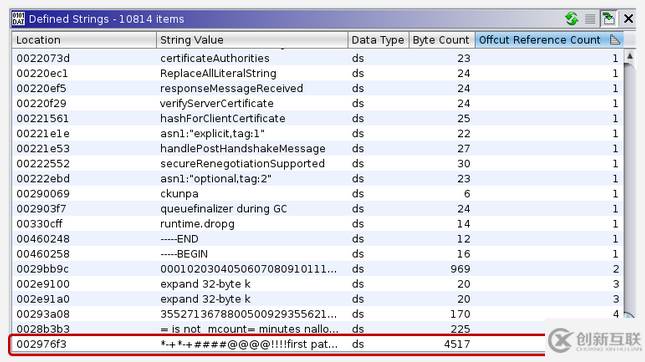645x362 pixels.
Task: Click the green Refresh strings icon
Action: point(571,19)
